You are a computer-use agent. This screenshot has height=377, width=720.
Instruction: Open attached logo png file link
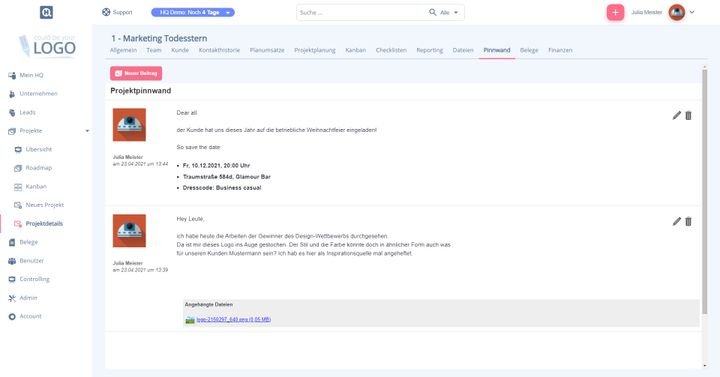[x=234, y=320]
